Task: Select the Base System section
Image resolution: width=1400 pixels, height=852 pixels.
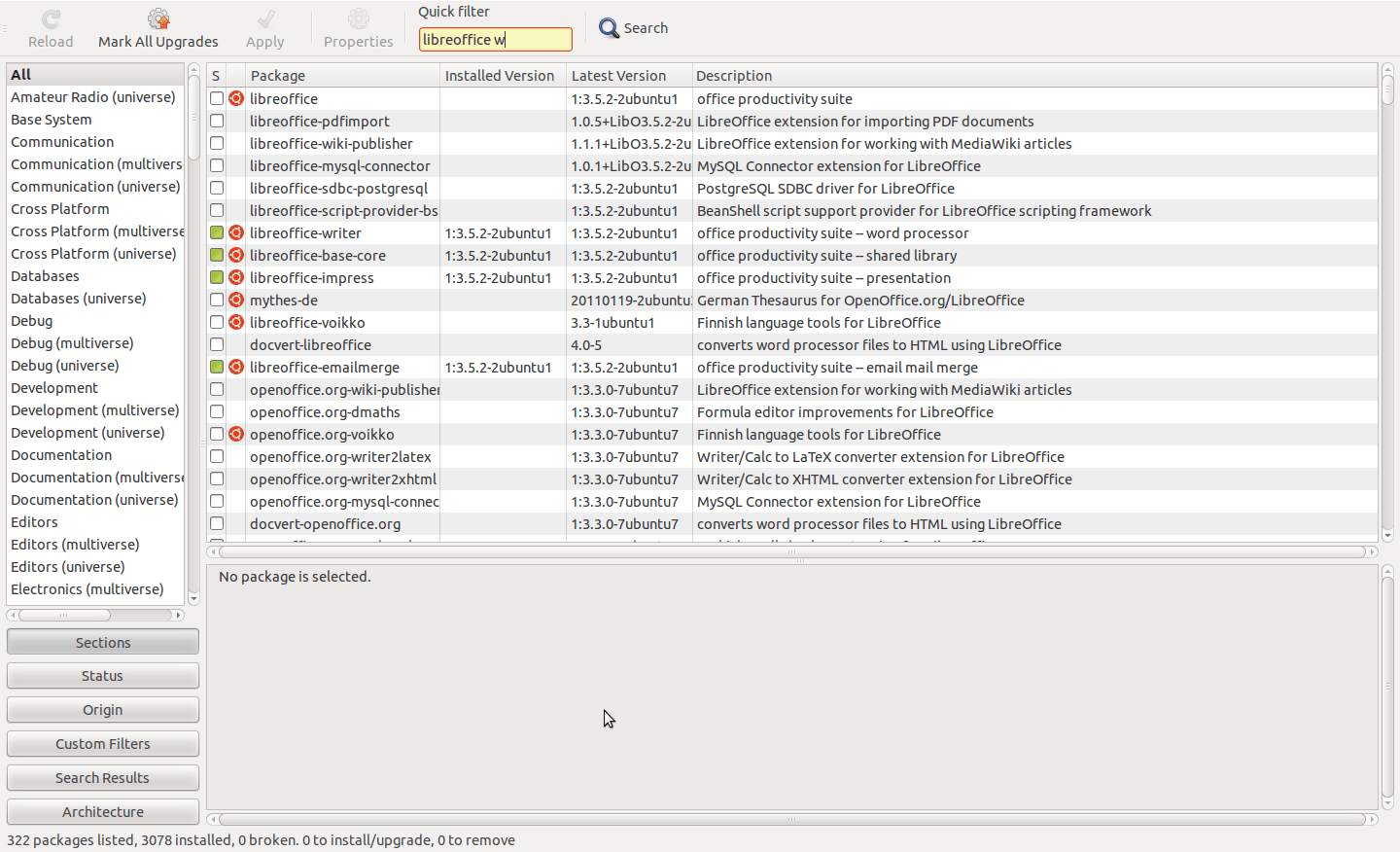Action: (x=95, y=120)
